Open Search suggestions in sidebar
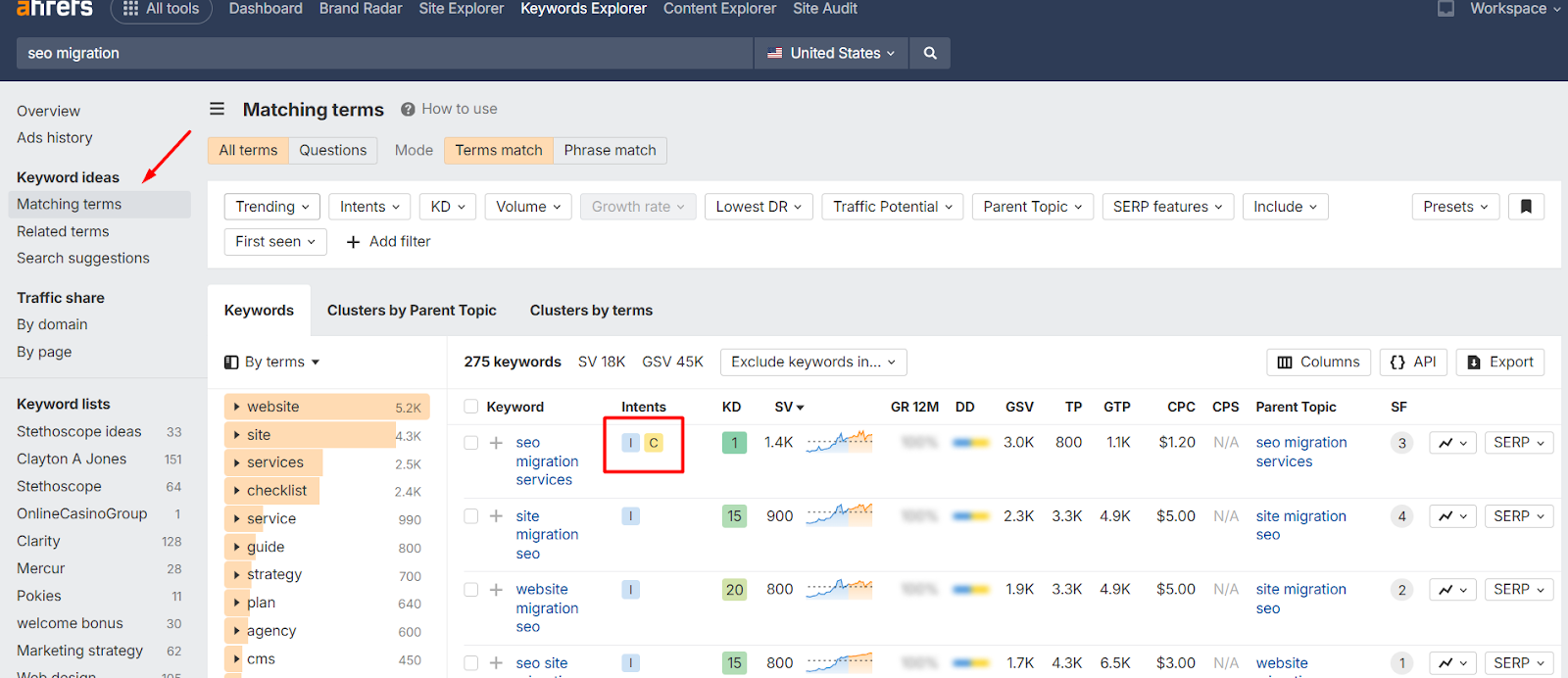 (x=83, y=259)
